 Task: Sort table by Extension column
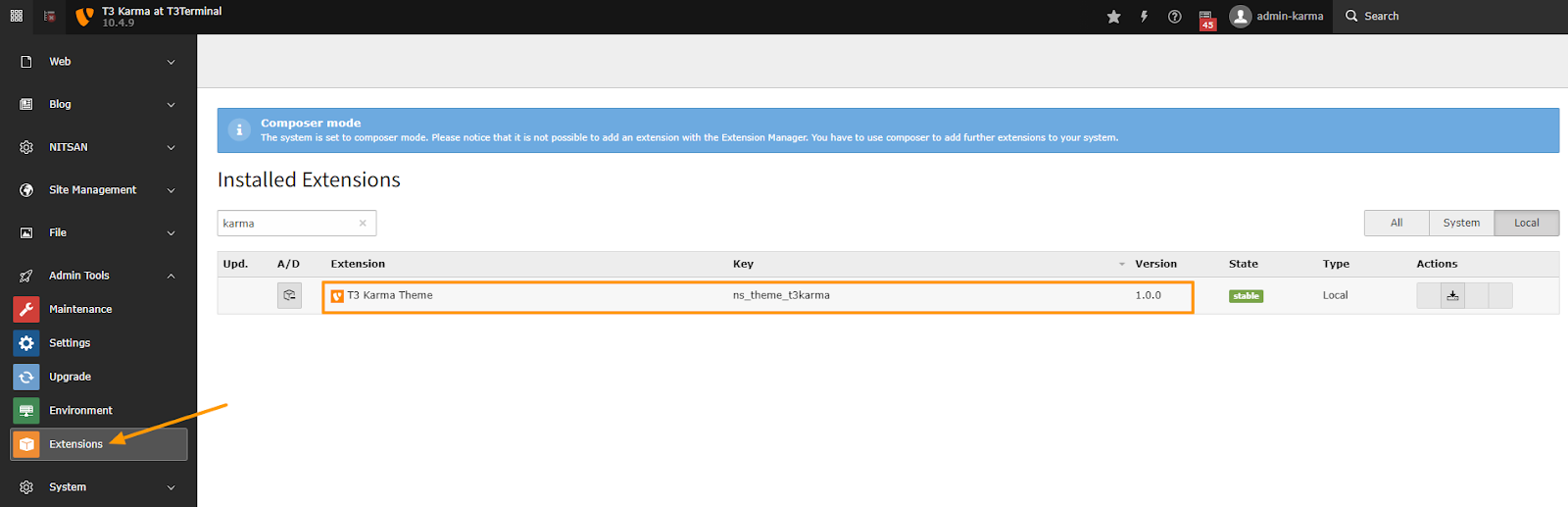click(358, 264)
